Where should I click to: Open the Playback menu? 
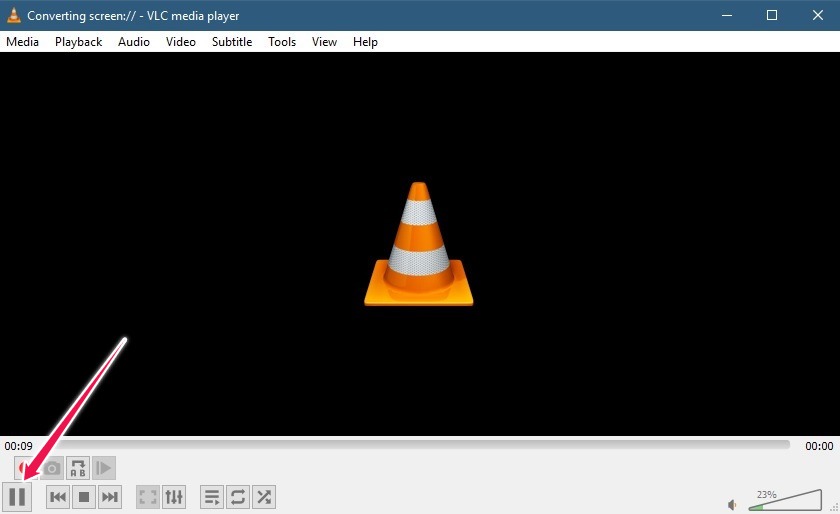tap(78, 42)
